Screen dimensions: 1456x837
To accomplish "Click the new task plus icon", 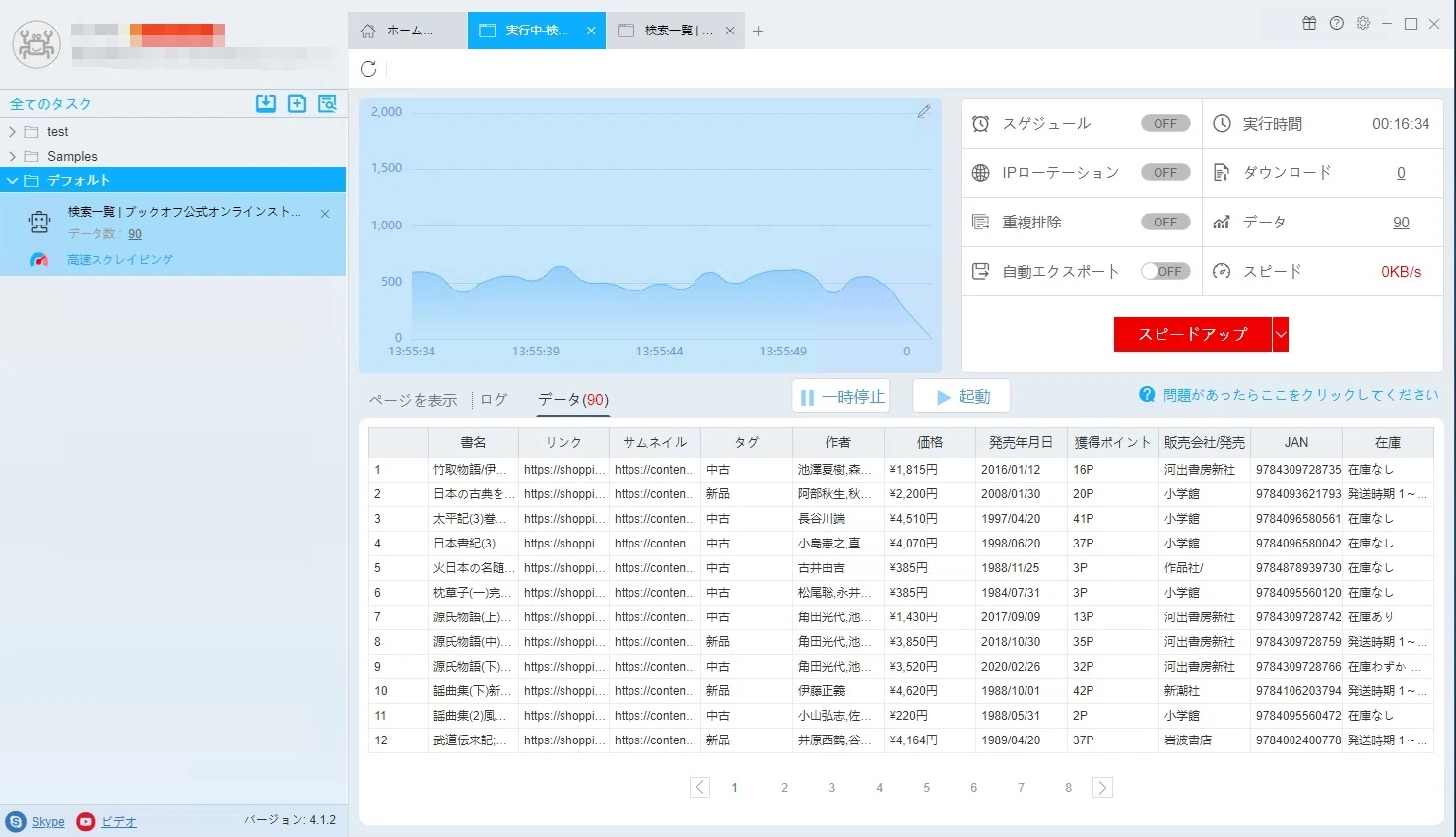I will tap(297, 103).
